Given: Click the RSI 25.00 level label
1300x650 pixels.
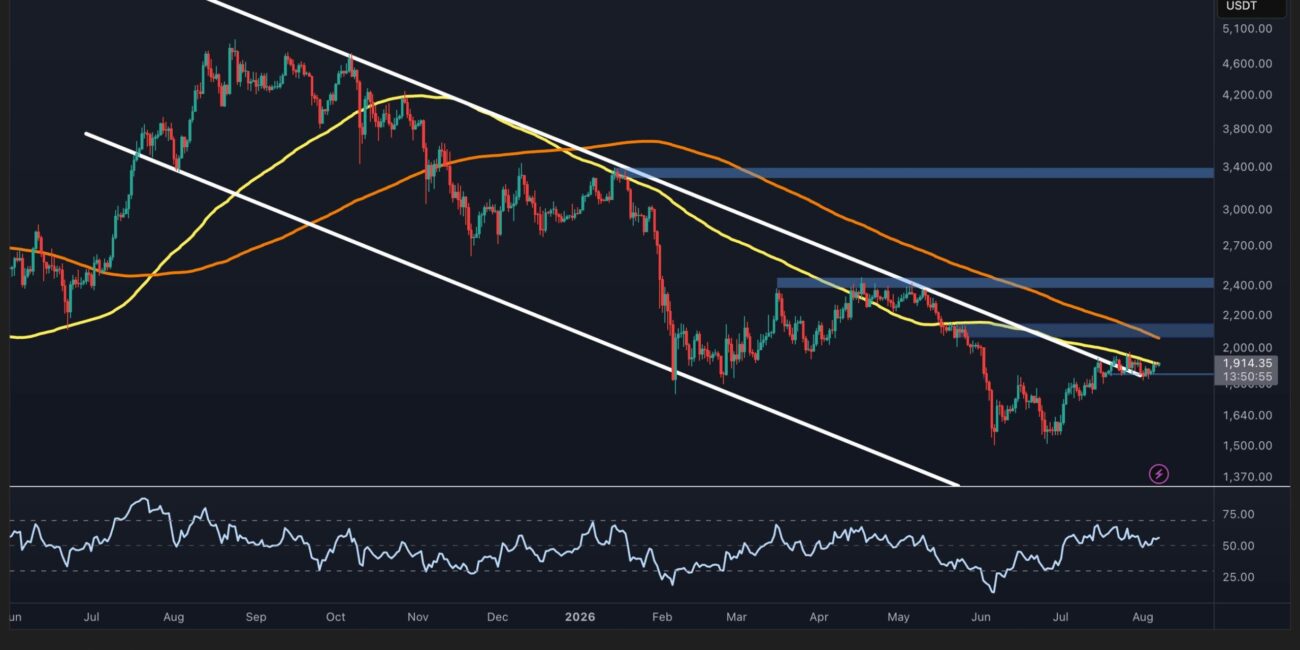Looking at the screenshot, I should click(1238, 578).
